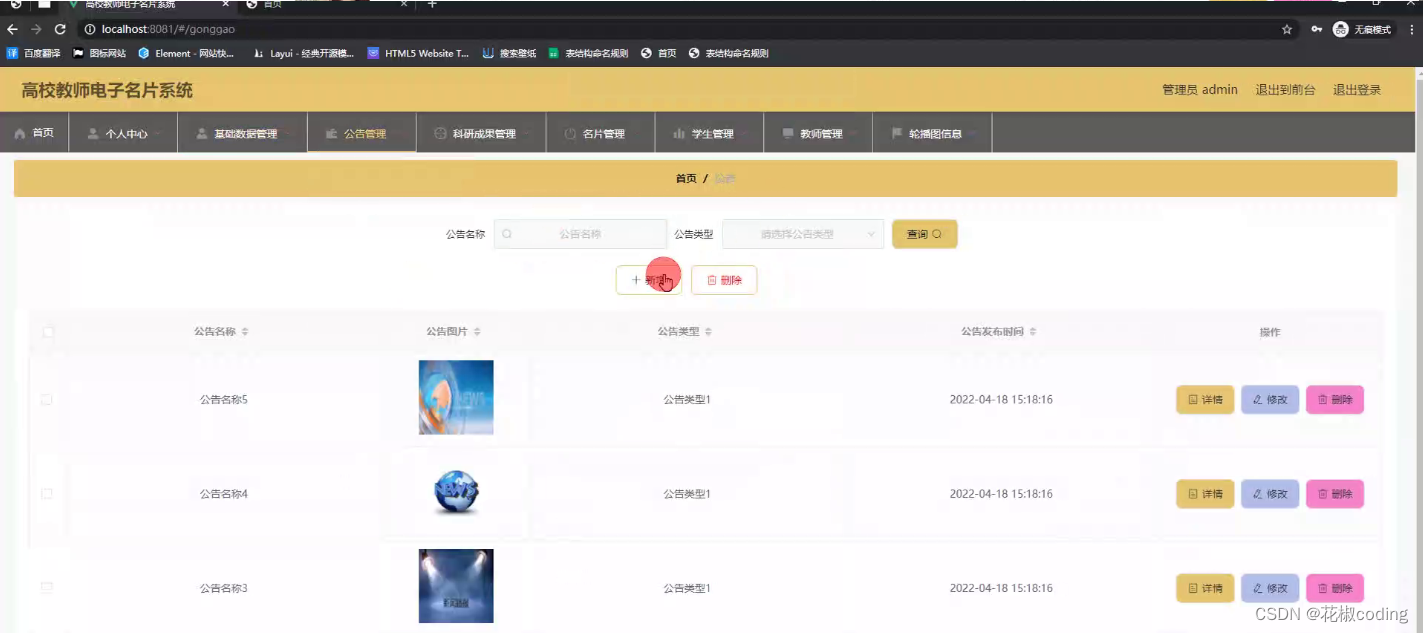
Task: Open the 公告类型 dropdown selector
Action: [x=800, y=233]
